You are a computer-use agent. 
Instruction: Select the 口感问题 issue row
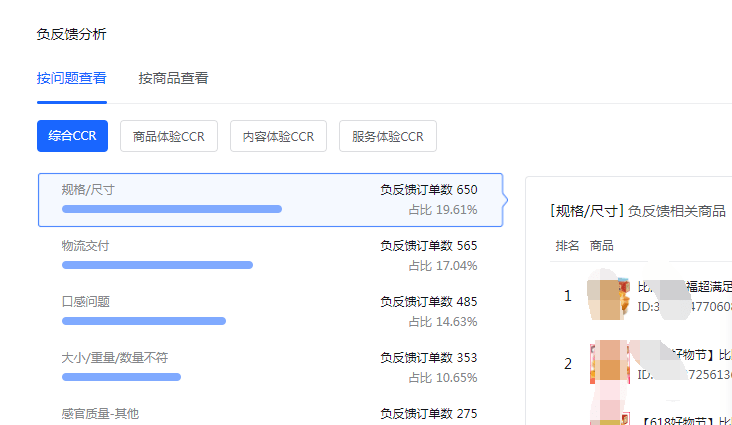tap(270, 311)
